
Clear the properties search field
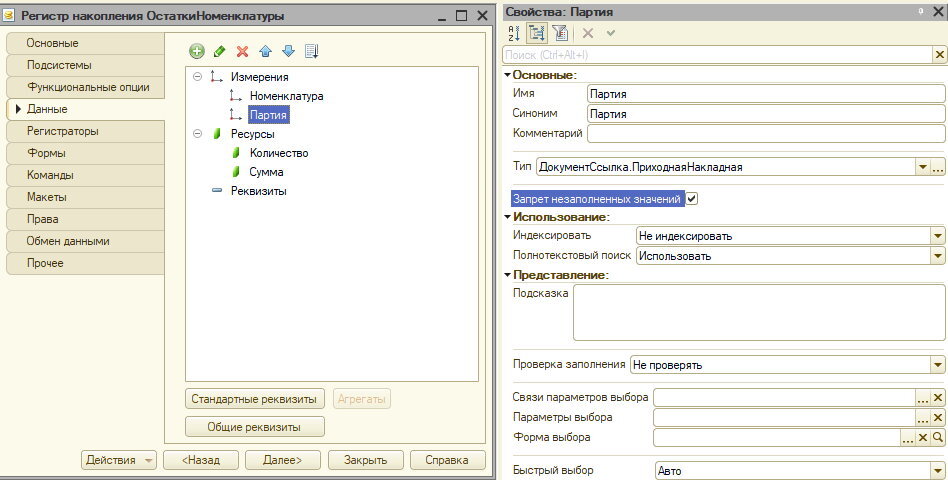click(x=940, y=55)
